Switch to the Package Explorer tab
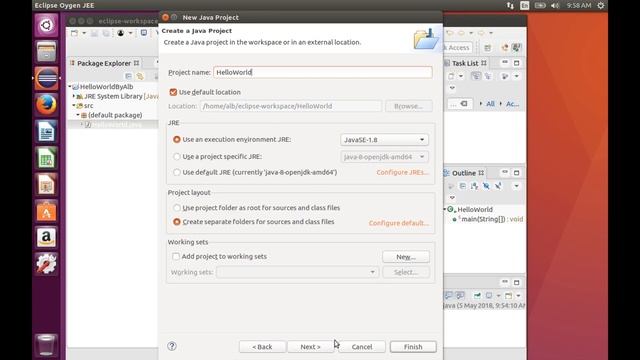 pos(104,63)
